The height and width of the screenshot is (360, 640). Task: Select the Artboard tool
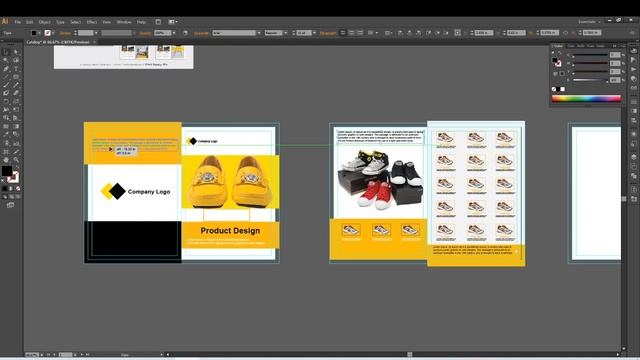6,151
